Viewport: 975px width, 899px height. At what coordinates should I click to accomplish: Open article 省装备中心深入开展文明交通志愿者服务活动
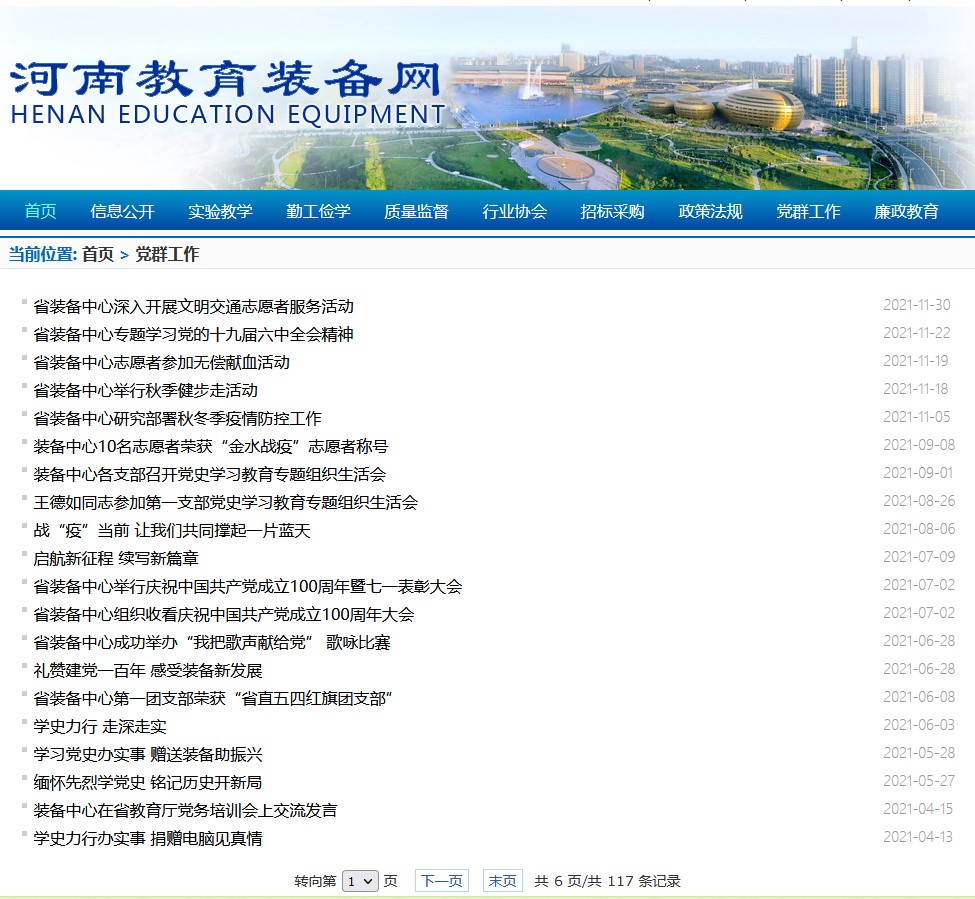(193, 307)
